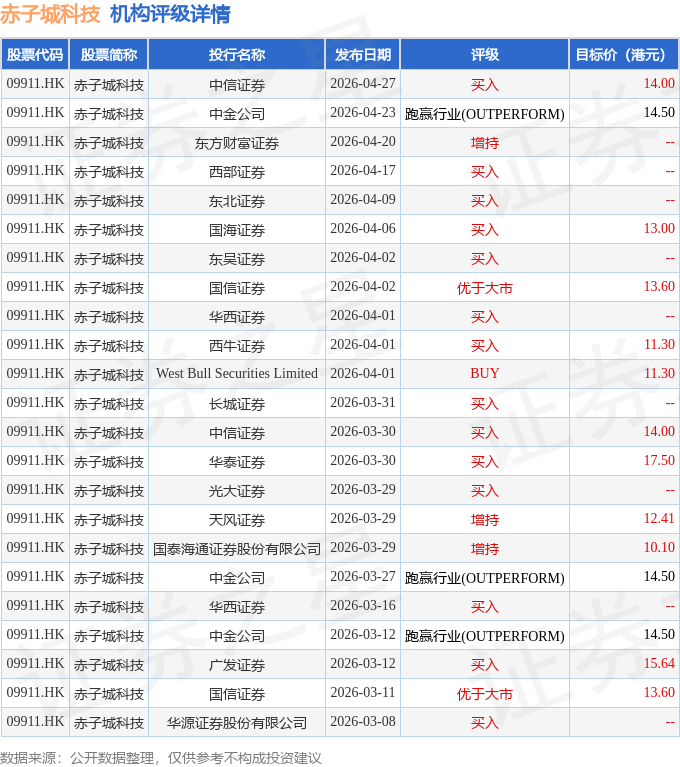This screenshot has height=767, width=680.
Task: Click 优于大市 rating dated 2026-03-11
Action: point(485,694)
